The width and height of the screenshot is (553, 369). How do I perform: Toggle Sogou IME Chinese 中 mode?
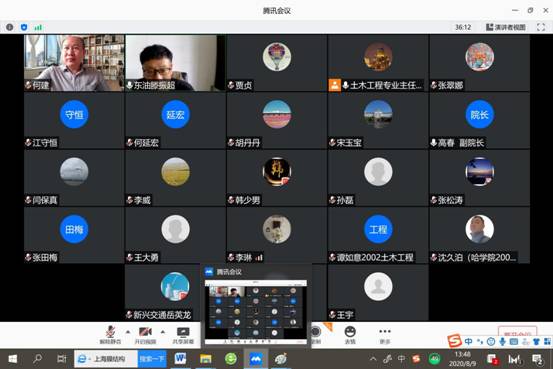[x=468, y=341]
